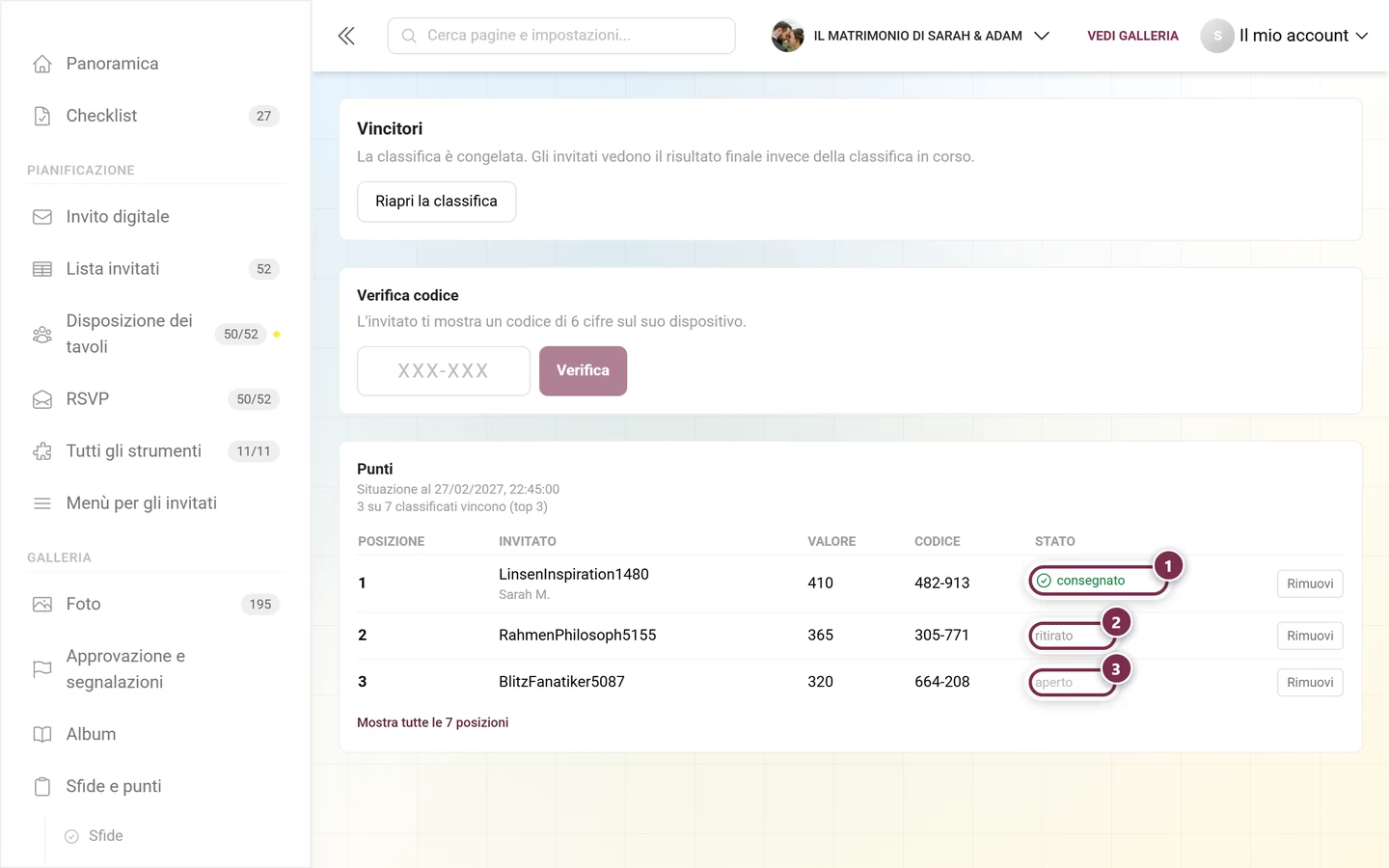Open Foto via its picture icon
1389x868 pixels.
coord(42,605)
